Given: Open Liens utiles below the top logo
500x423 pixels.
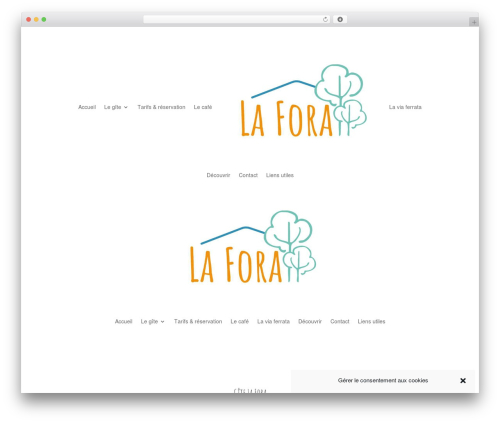Looking at the screenshot, I should tap(280, 175).
